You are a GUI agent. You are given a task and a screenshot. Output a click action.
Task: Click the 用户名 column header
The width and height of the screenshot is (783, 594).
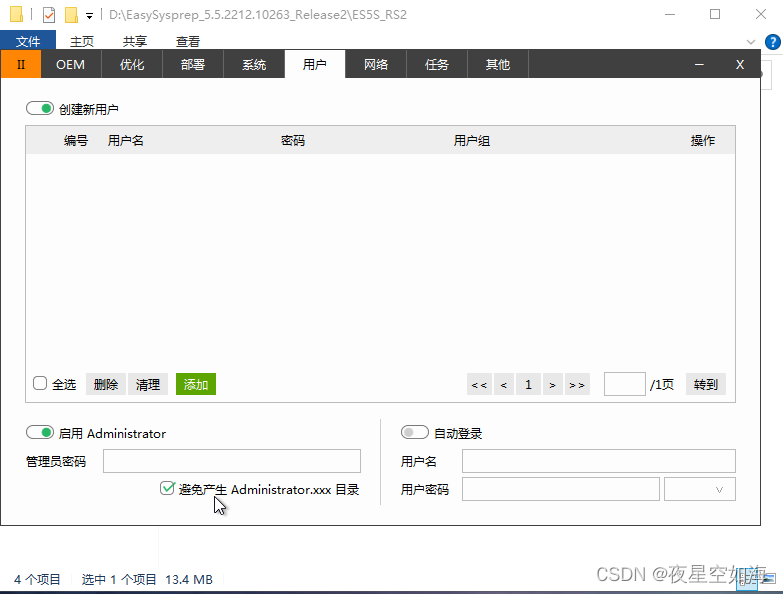click(126, 141)
